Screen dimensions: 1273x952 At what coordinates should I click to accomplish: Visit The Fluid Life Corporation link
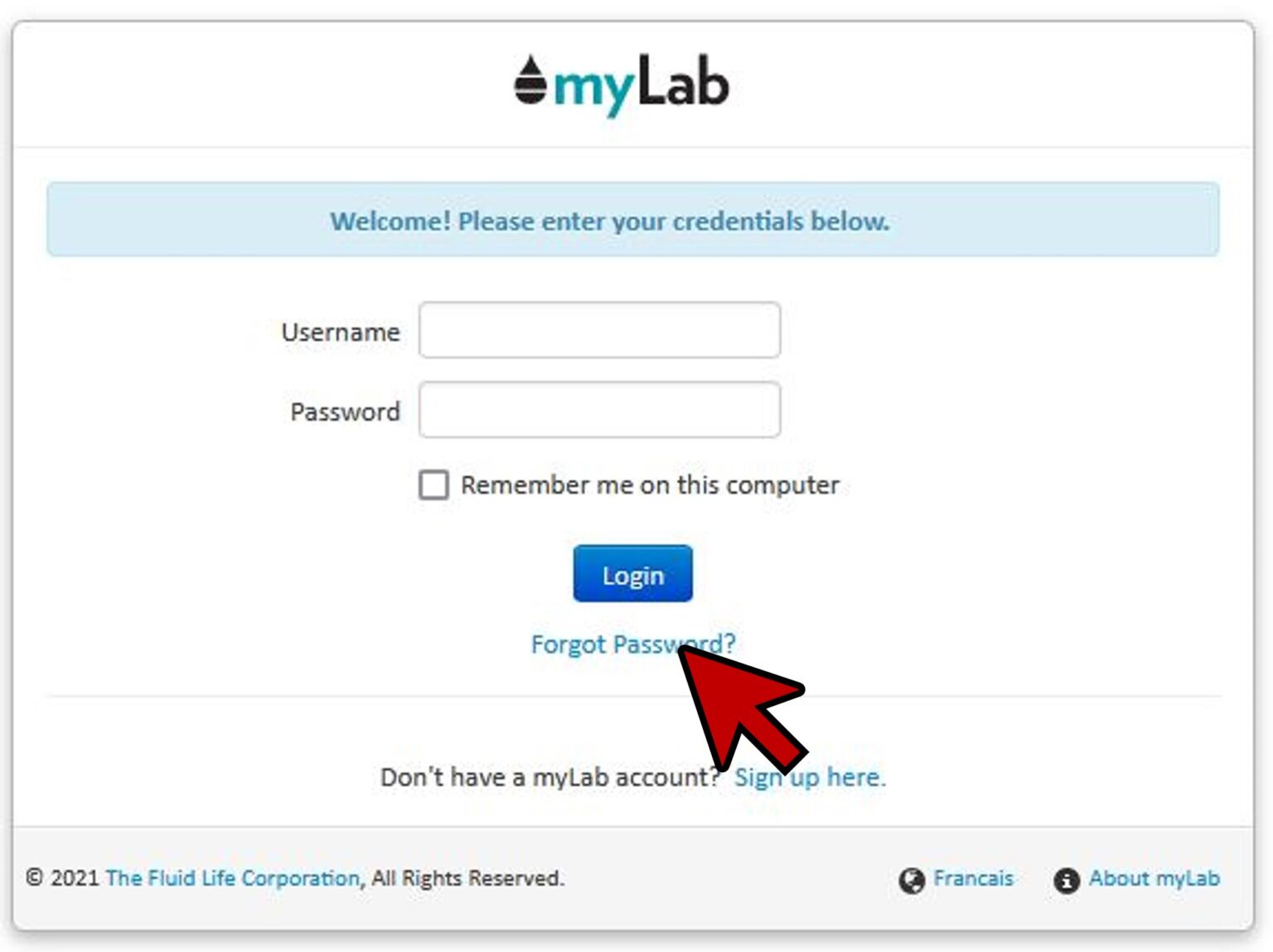click(x=233, y=878)
